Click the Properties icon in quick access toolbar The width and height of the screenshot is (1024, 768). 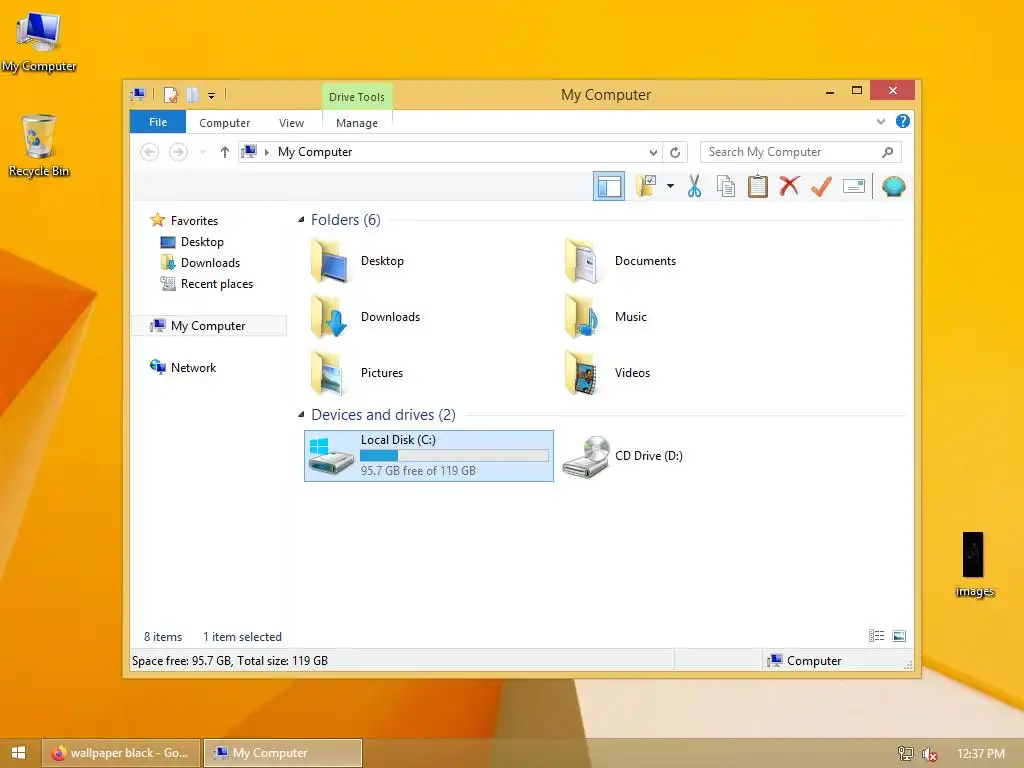click(171, 95)
